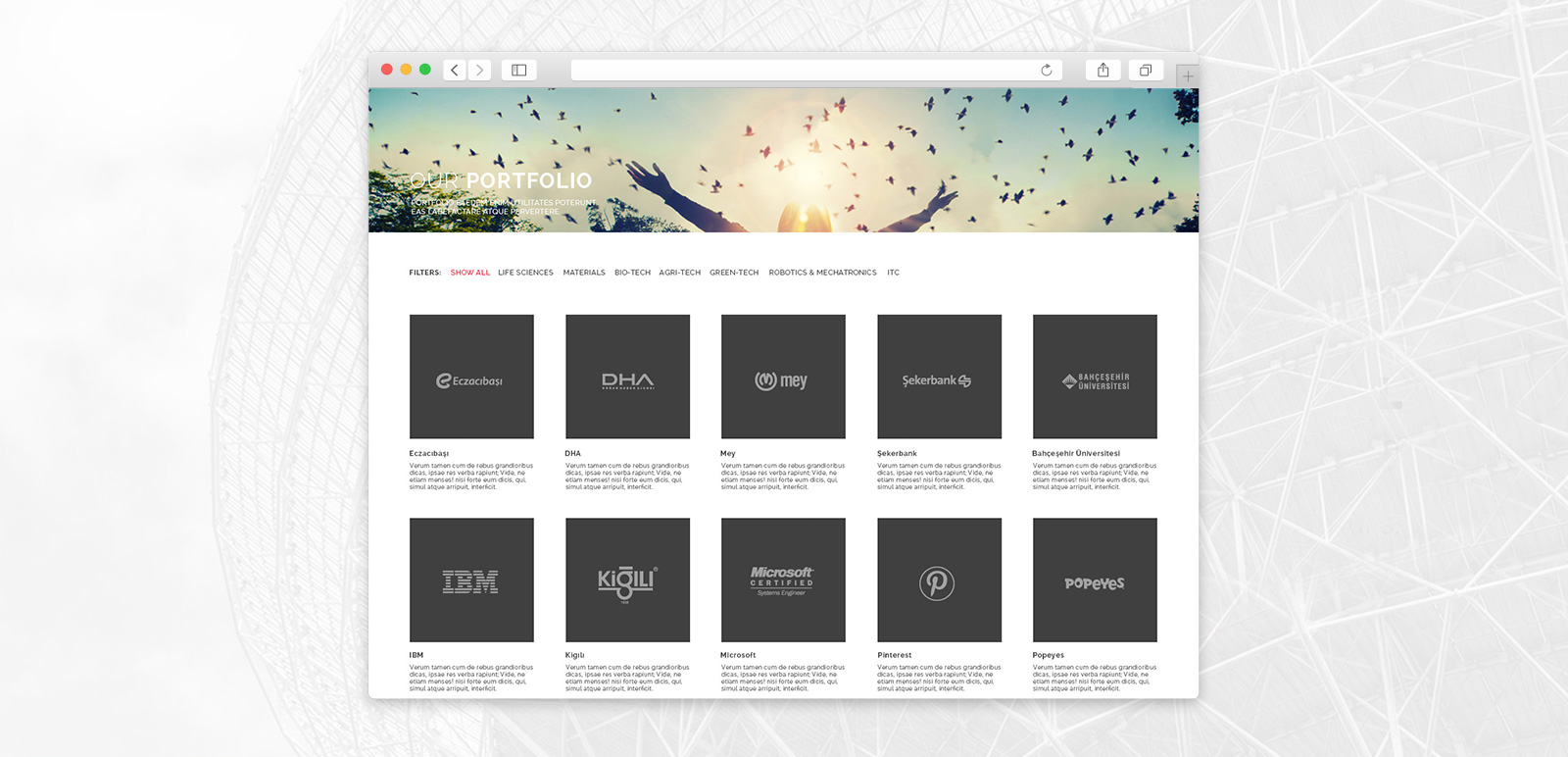Open the Şekerbank logo tile
This screenshot has height=757, width=1568.
[x=939, y=377]
